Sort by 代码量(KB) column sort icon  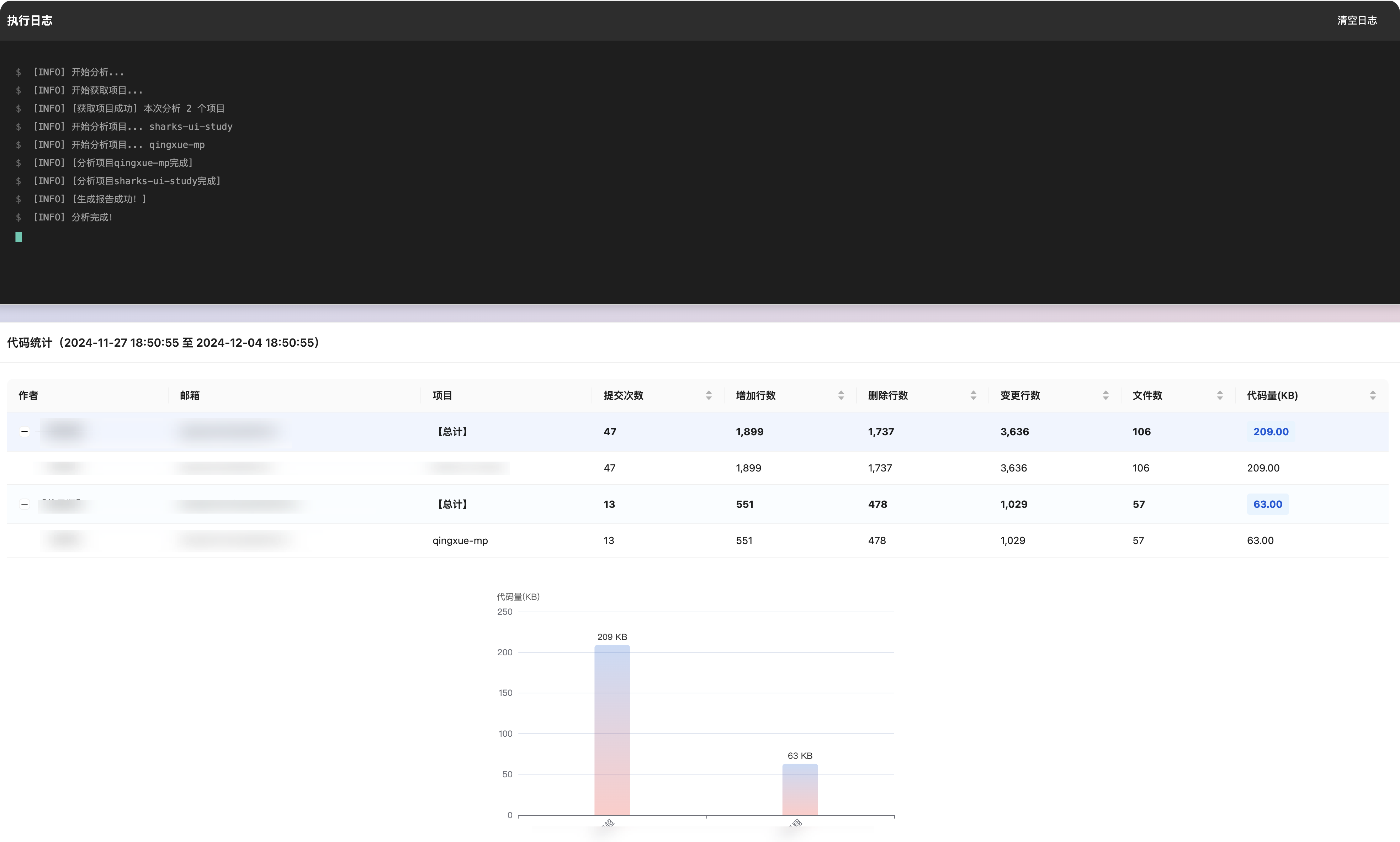1372,395
